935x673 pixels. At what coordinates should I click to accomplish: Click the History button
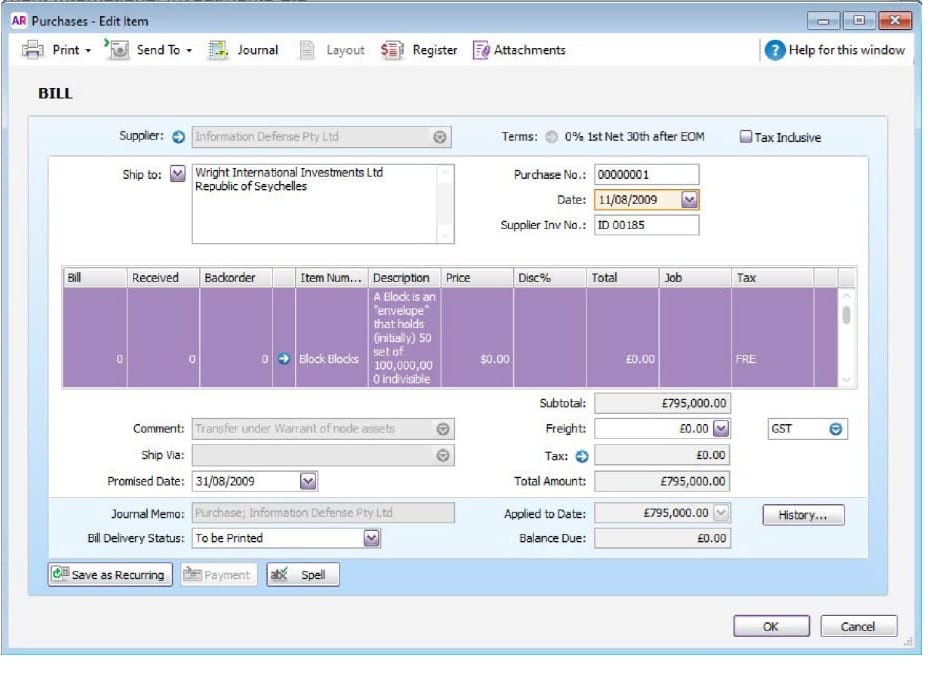(803, 515)
